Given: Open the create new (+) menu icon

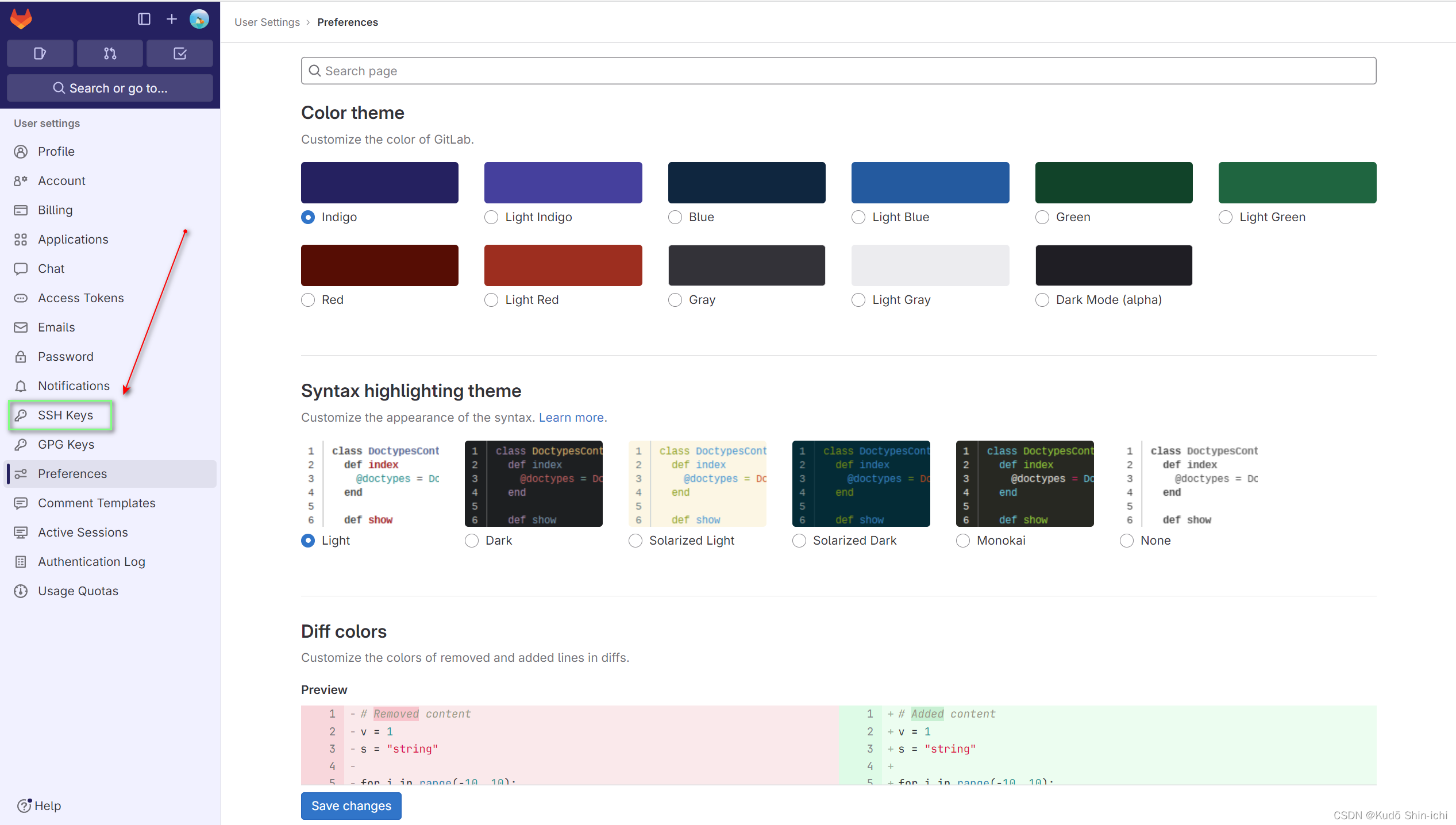Looking at the screenshot, I should coord(171,19).
